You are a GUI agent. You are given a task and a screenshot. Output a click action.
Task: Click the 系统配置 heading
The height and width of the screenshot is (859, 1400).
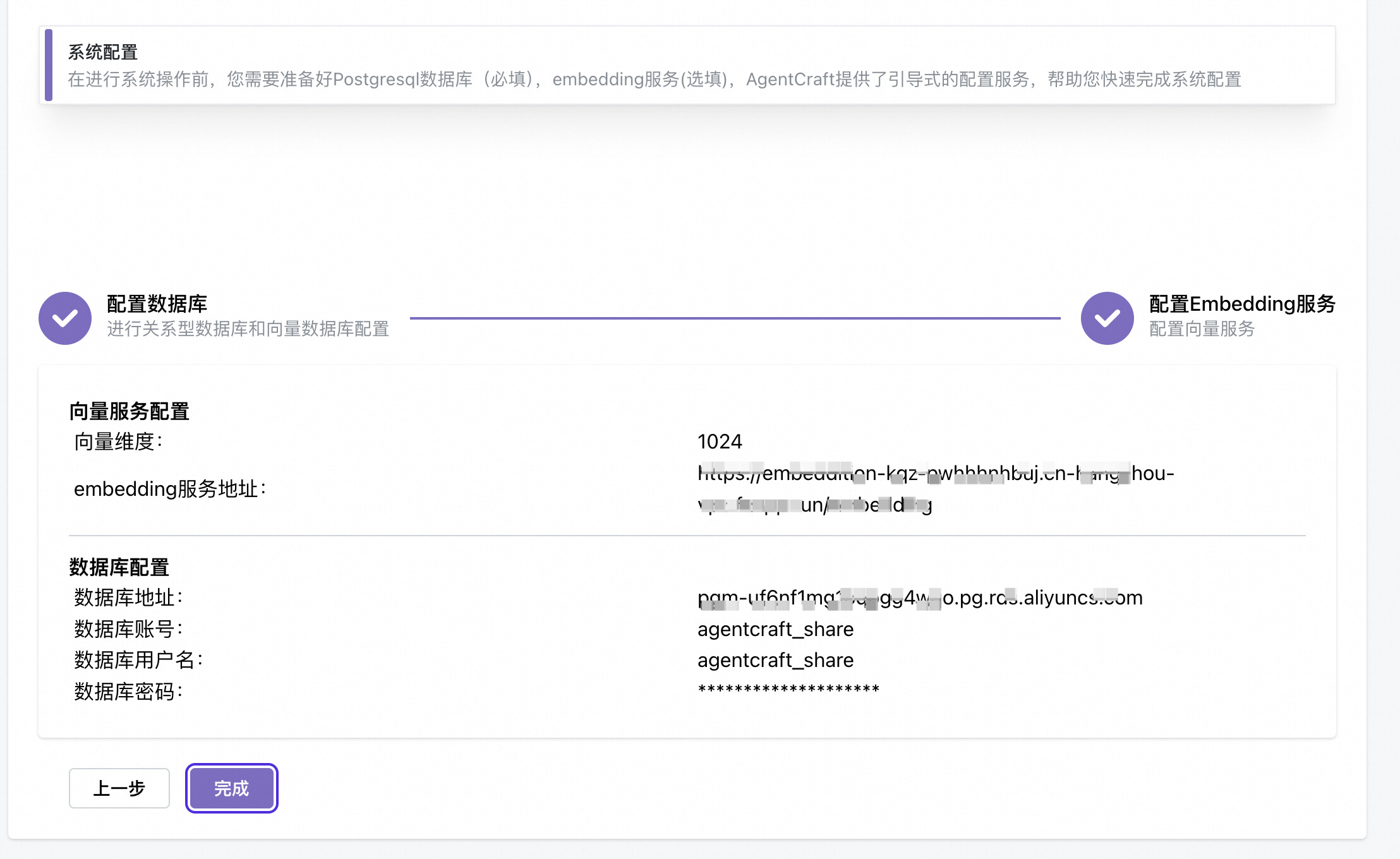coord(103,52)
